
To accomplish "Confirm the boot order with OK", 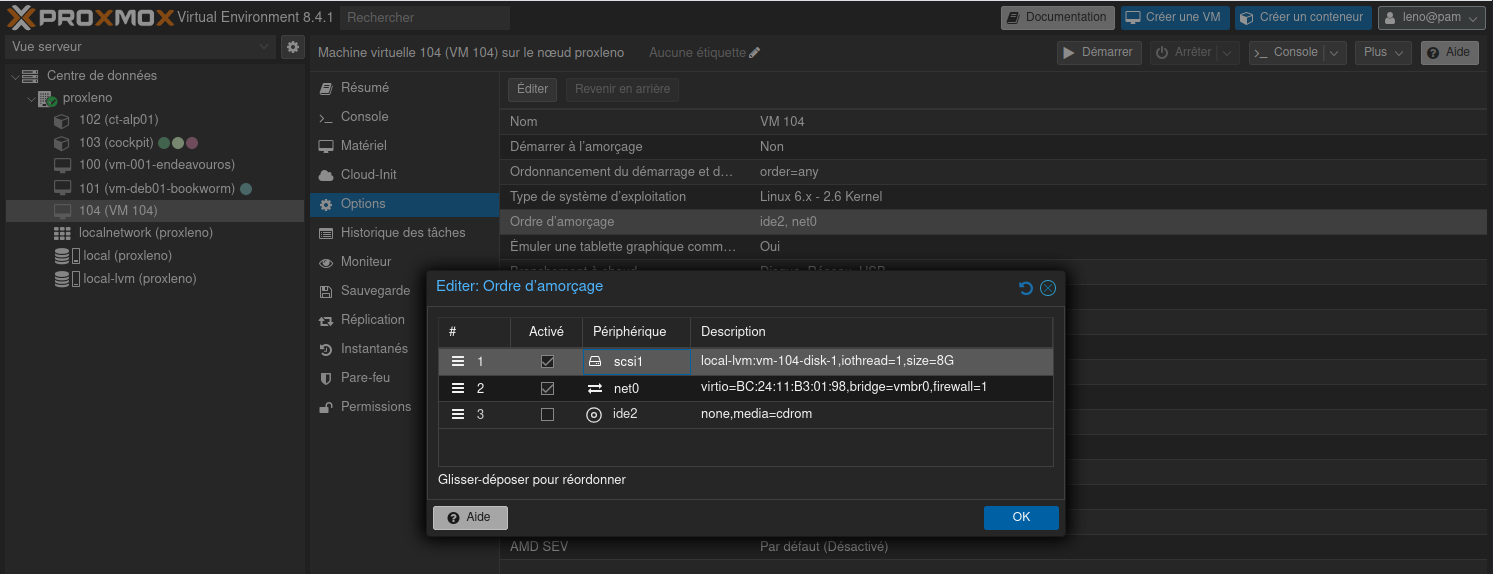I will (x=1020, y=517).
